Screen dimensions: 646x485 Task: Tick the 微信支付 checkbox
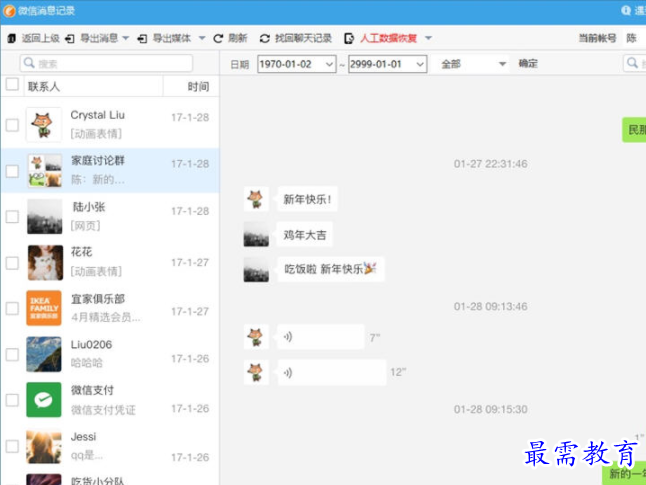12,400
